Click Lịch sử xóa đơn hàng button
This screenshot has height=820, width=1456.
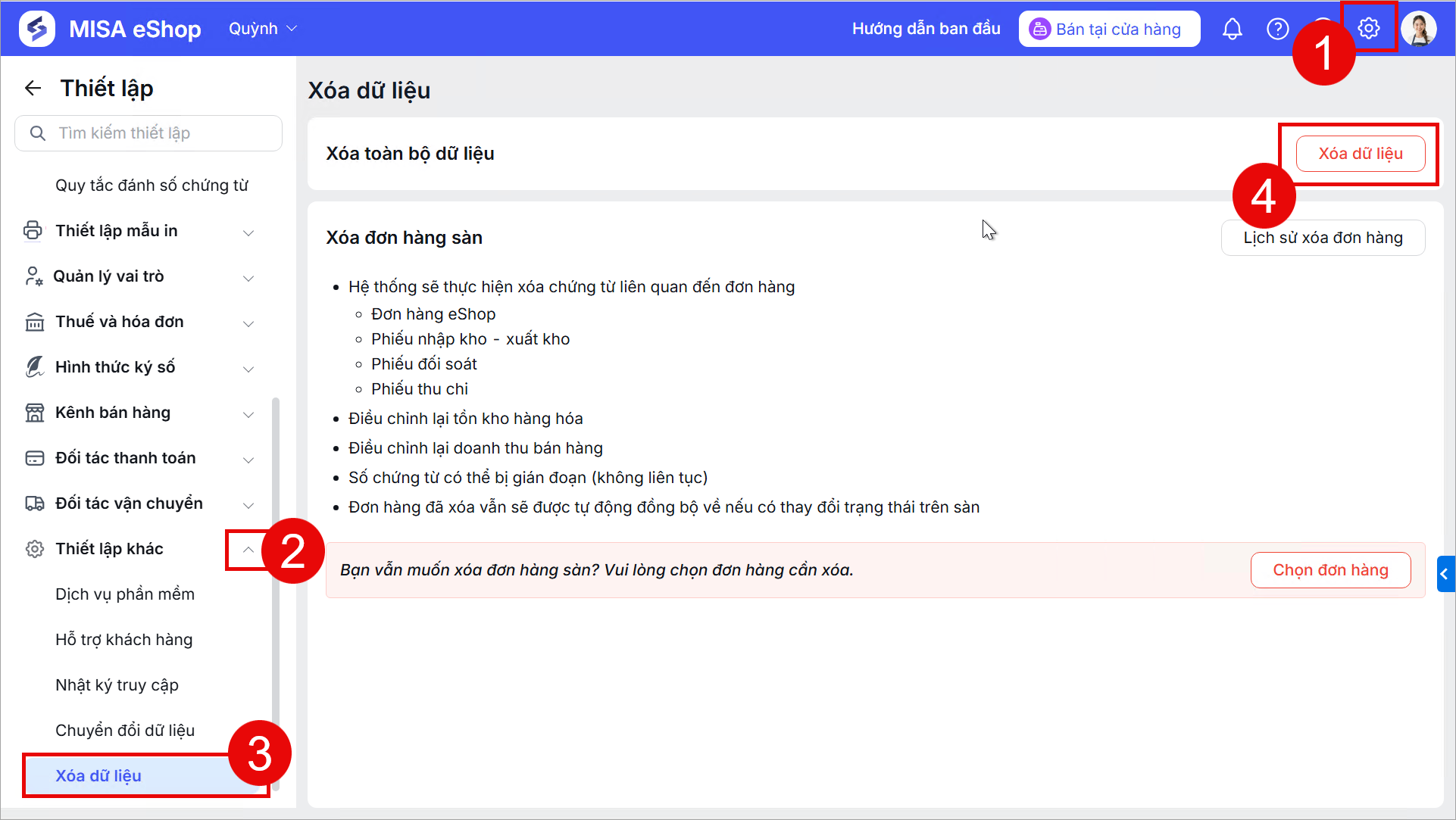(x=1323, y=238)
